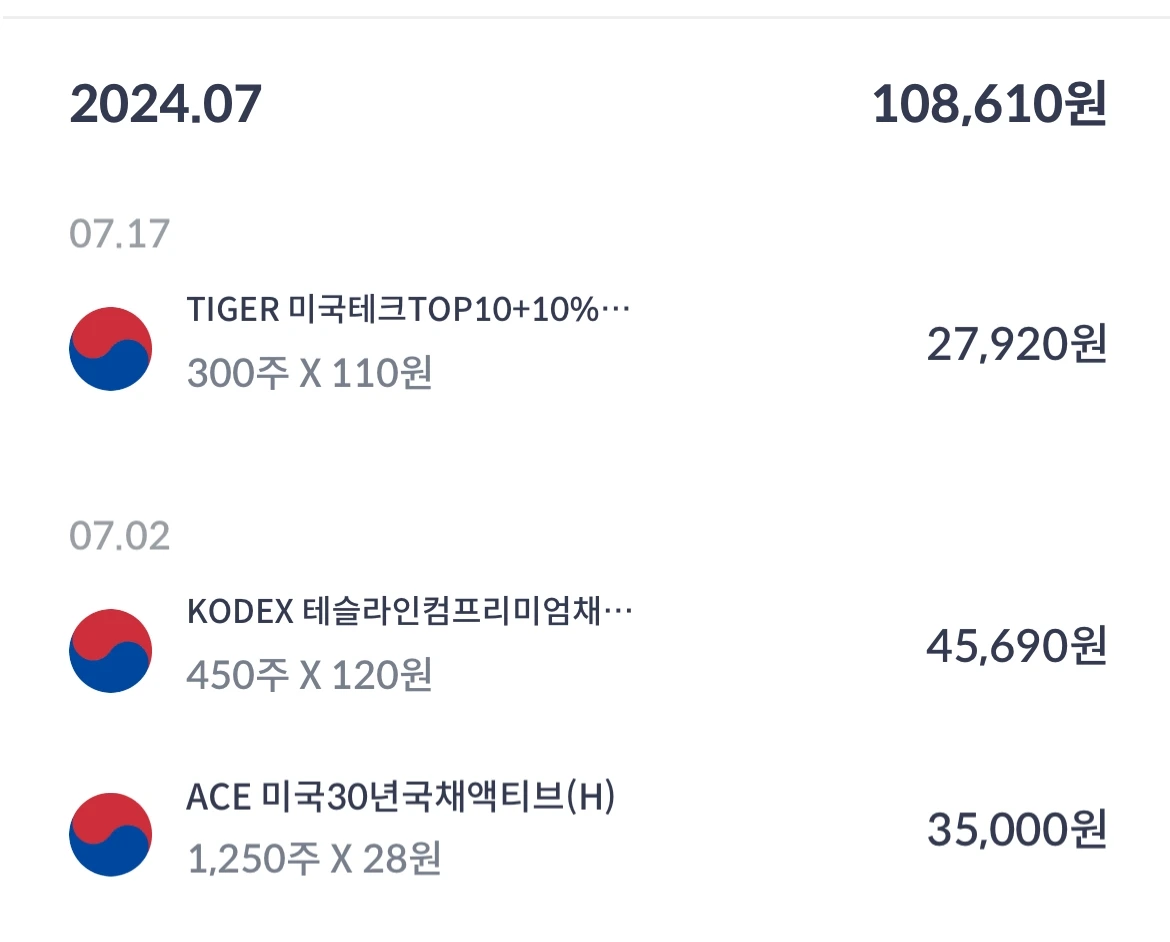Screen dimensions: 1170x942
Task: Open the flag logo of the 35,000원 payout
Action: (x=110, y=833)
